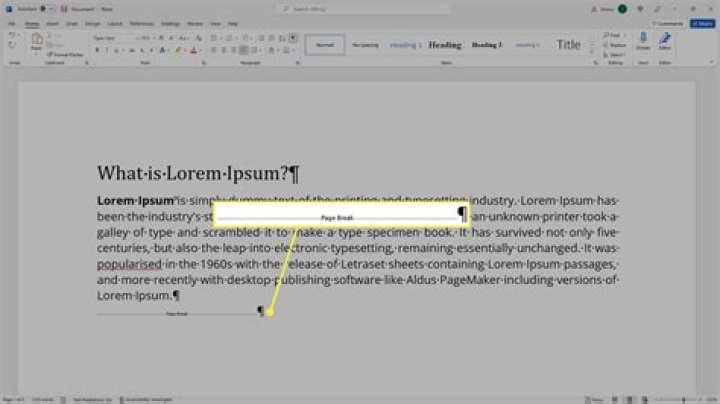Click the green user account avatar
Screen dimensions: 720x404
click(x=622, y=9)
